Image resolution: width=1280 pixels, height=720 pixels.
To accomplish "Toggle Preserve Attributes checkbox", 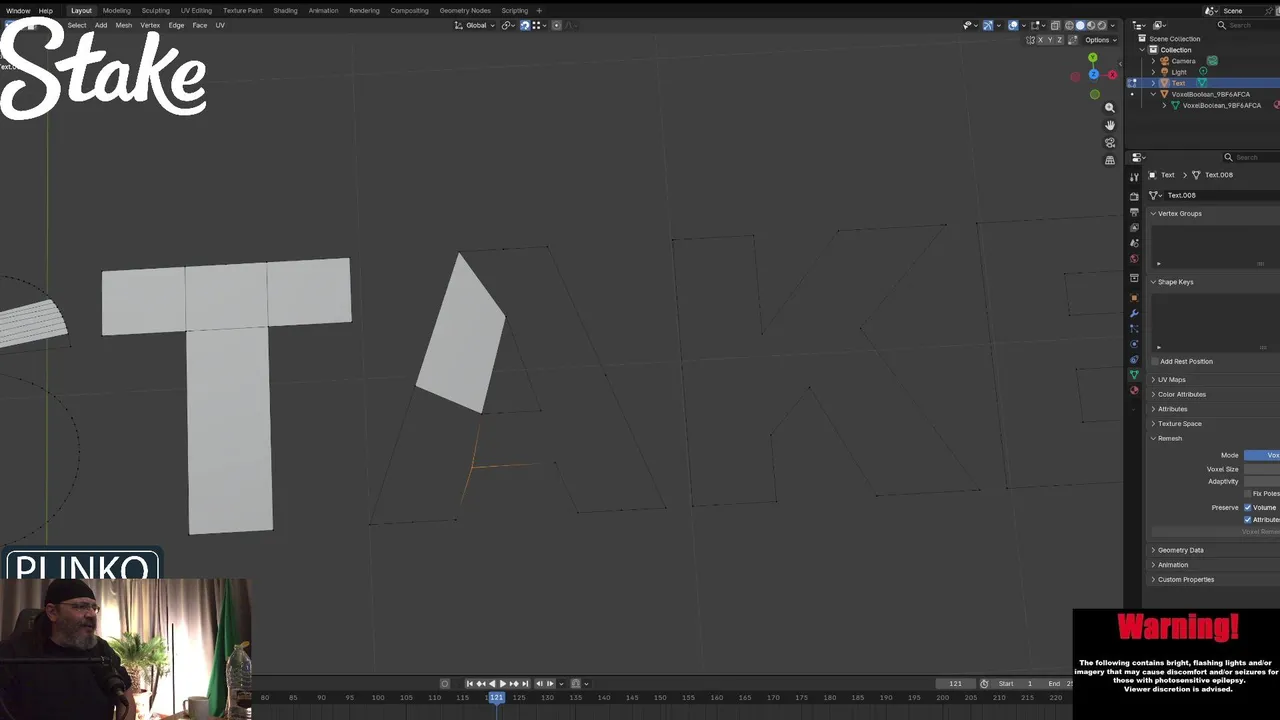I will point(1248,520).
